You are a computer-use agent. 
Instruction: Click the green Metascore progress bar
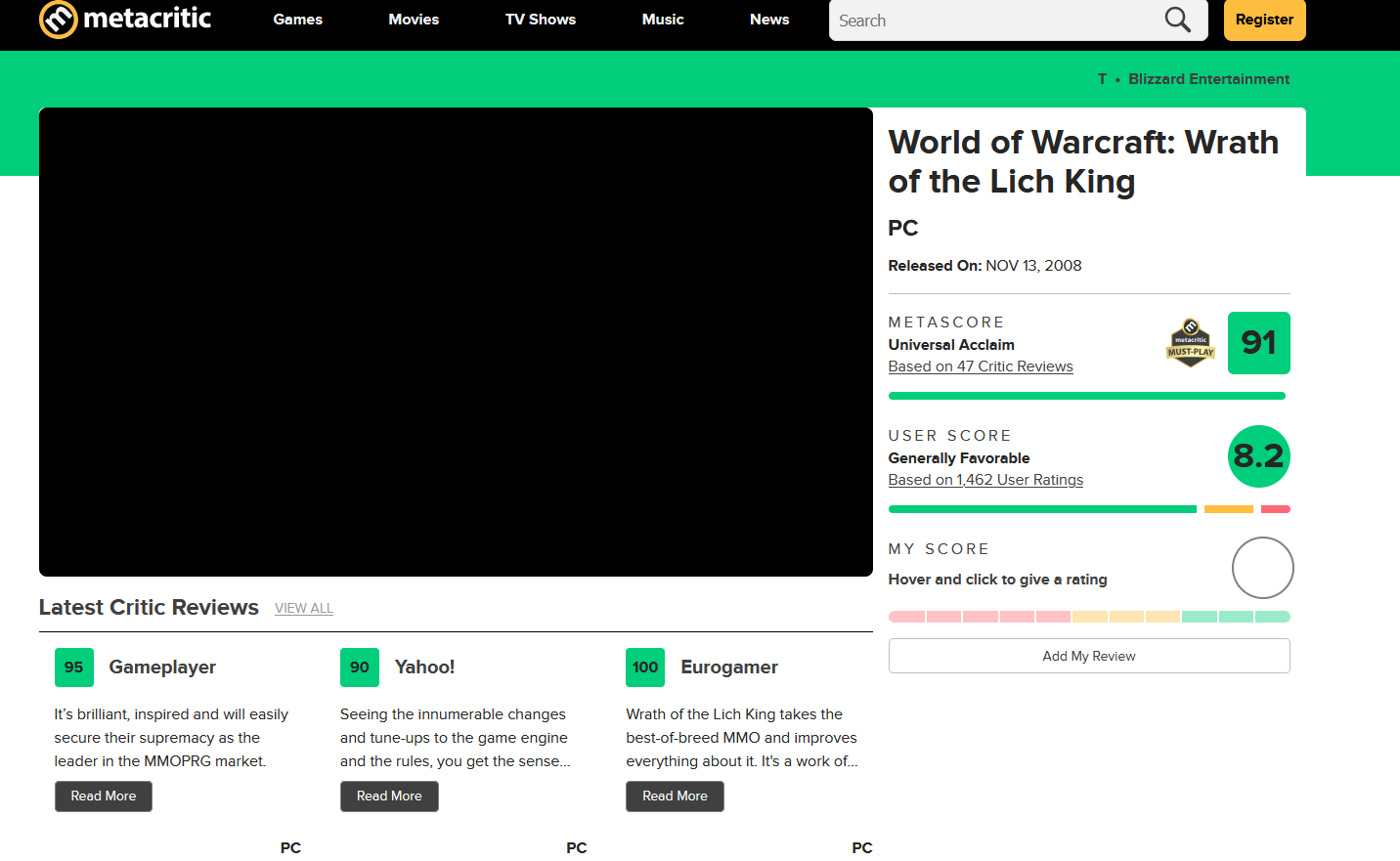(1086, 396)
